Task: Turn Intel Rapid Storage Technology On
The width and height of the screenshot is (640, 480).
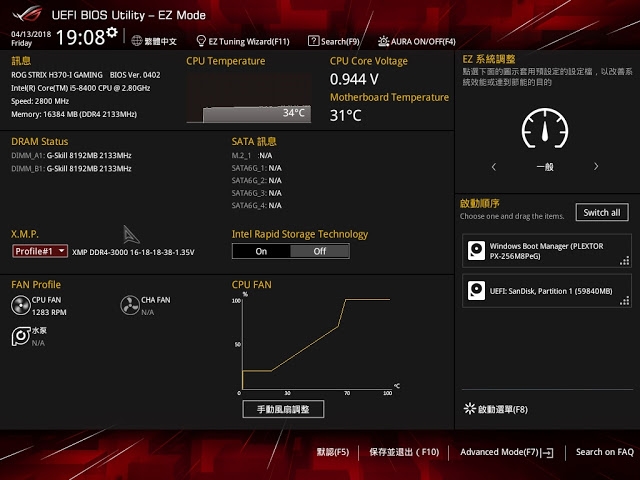Action: [x=261, y=251]
